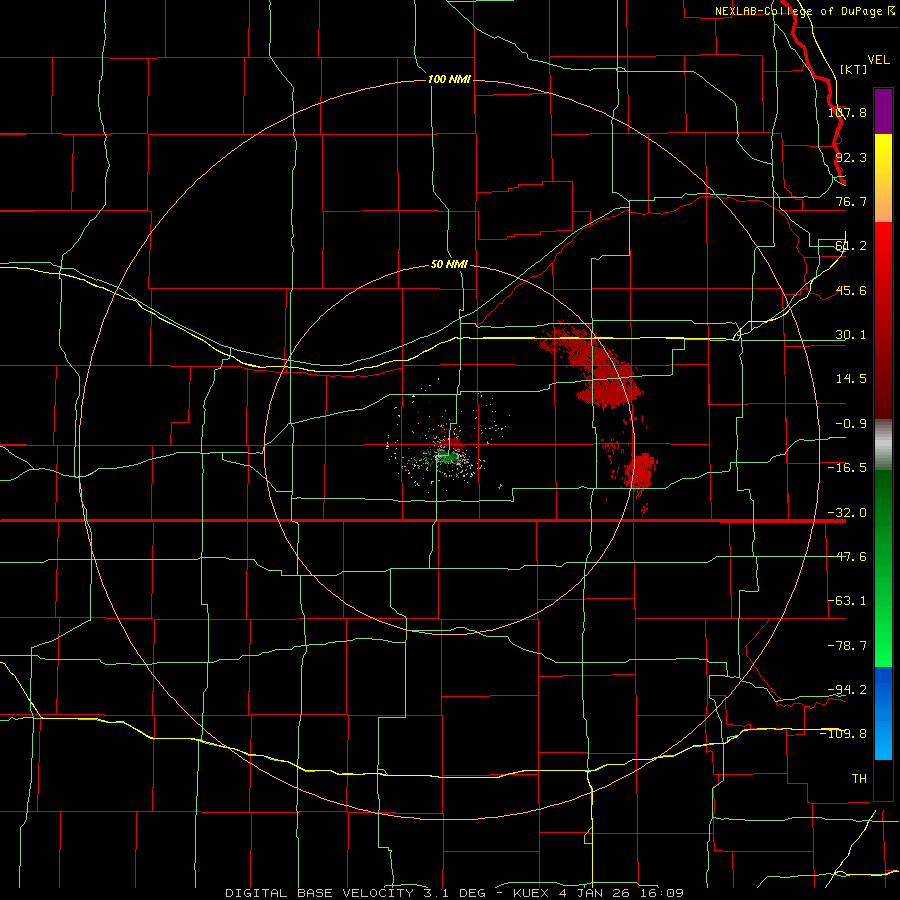
Task: Click the [KT] units label
Action: tap(854, 69)
